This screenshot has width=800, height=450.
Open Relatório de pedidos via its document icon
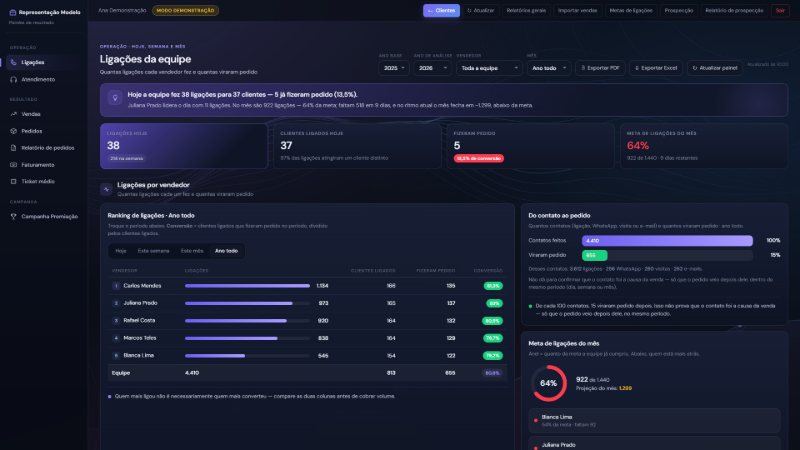13,148
